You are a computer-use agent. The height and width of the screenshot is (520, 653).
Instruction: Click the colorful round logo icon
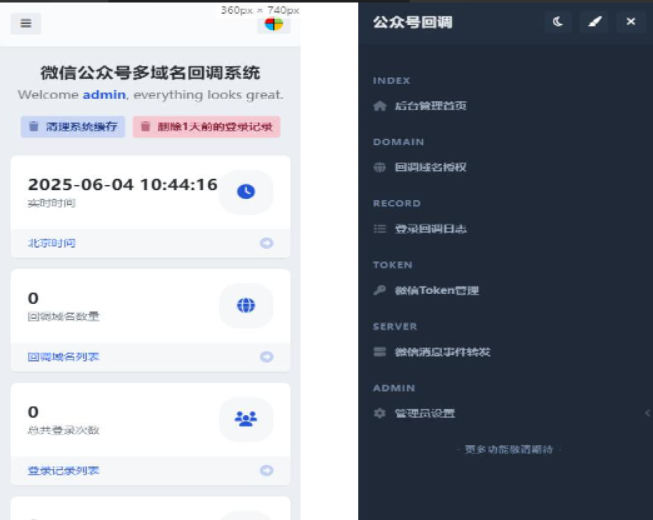(274, 24)
